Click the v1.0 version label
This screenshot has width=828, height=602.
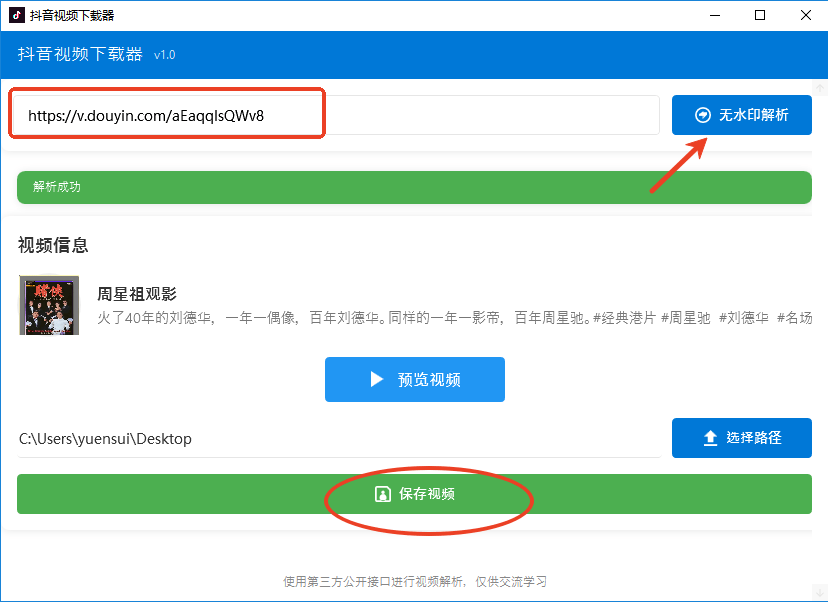tap(164, 55)
